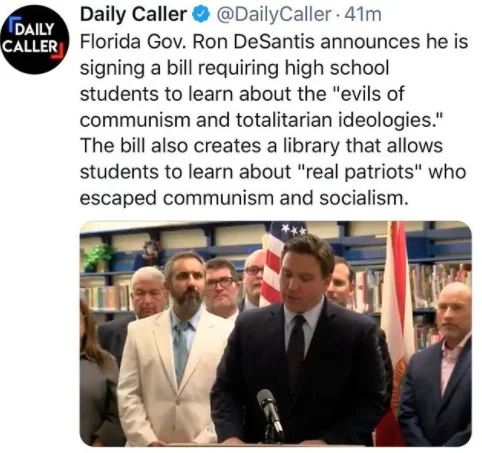Viewport: 482px width, 453px height.
Task: Click the American flag behind the speaker
Action: coord(278,262)
